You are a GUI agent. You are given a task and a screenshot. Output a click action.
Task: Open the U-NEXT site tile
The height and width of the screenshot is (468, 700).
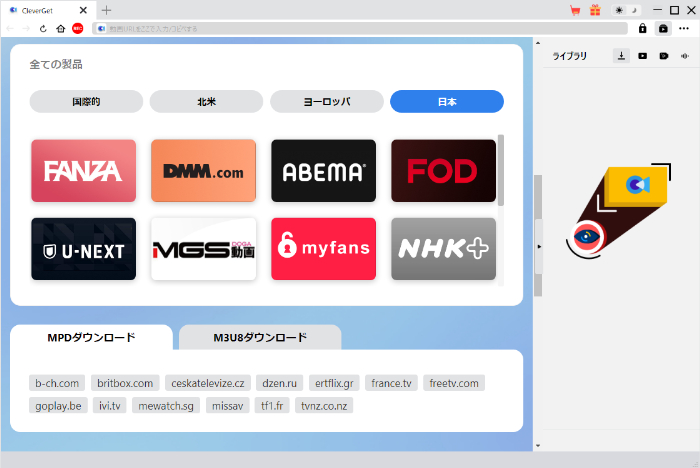coord(83,249)
